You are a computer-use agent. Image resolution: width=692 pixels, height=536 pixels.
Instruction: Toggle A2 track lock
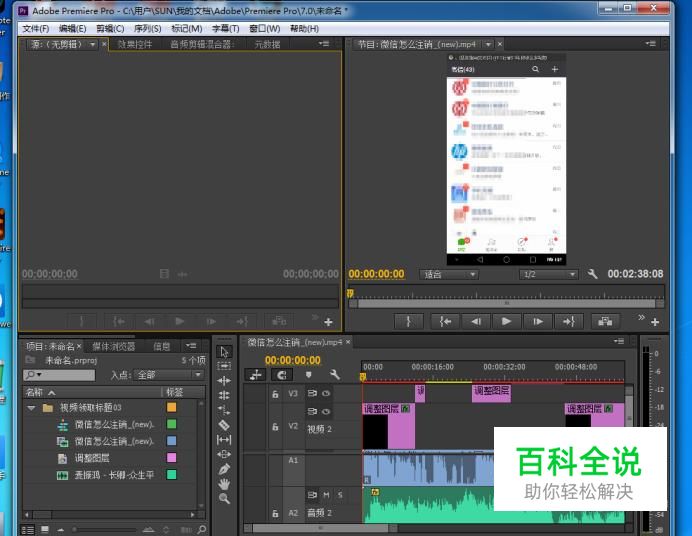pos(275,514)
